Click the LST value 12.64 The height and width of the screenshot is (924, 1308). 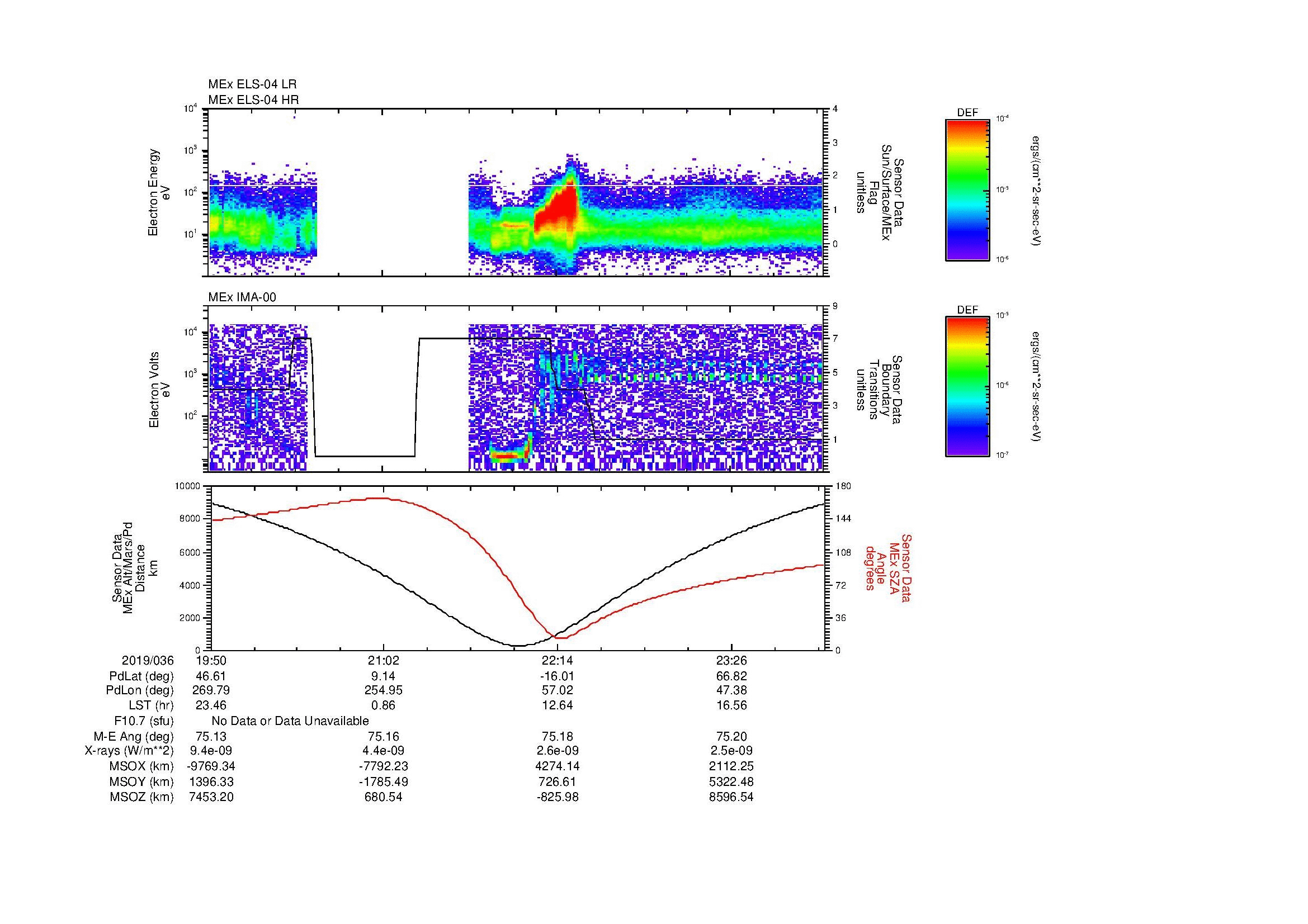[x=557, y=705]
